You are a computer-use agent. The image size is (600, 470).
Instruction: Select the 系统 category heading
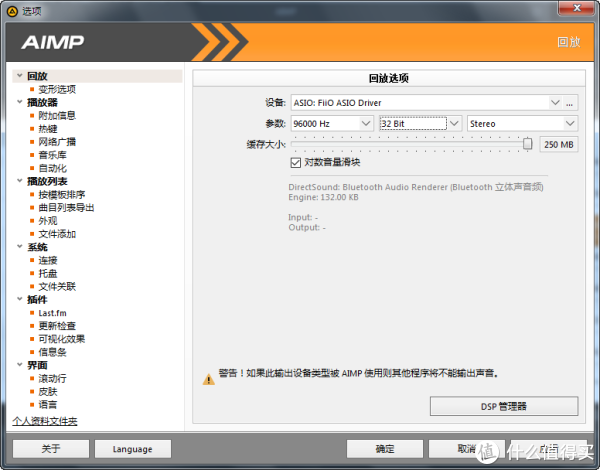point(37,247)
